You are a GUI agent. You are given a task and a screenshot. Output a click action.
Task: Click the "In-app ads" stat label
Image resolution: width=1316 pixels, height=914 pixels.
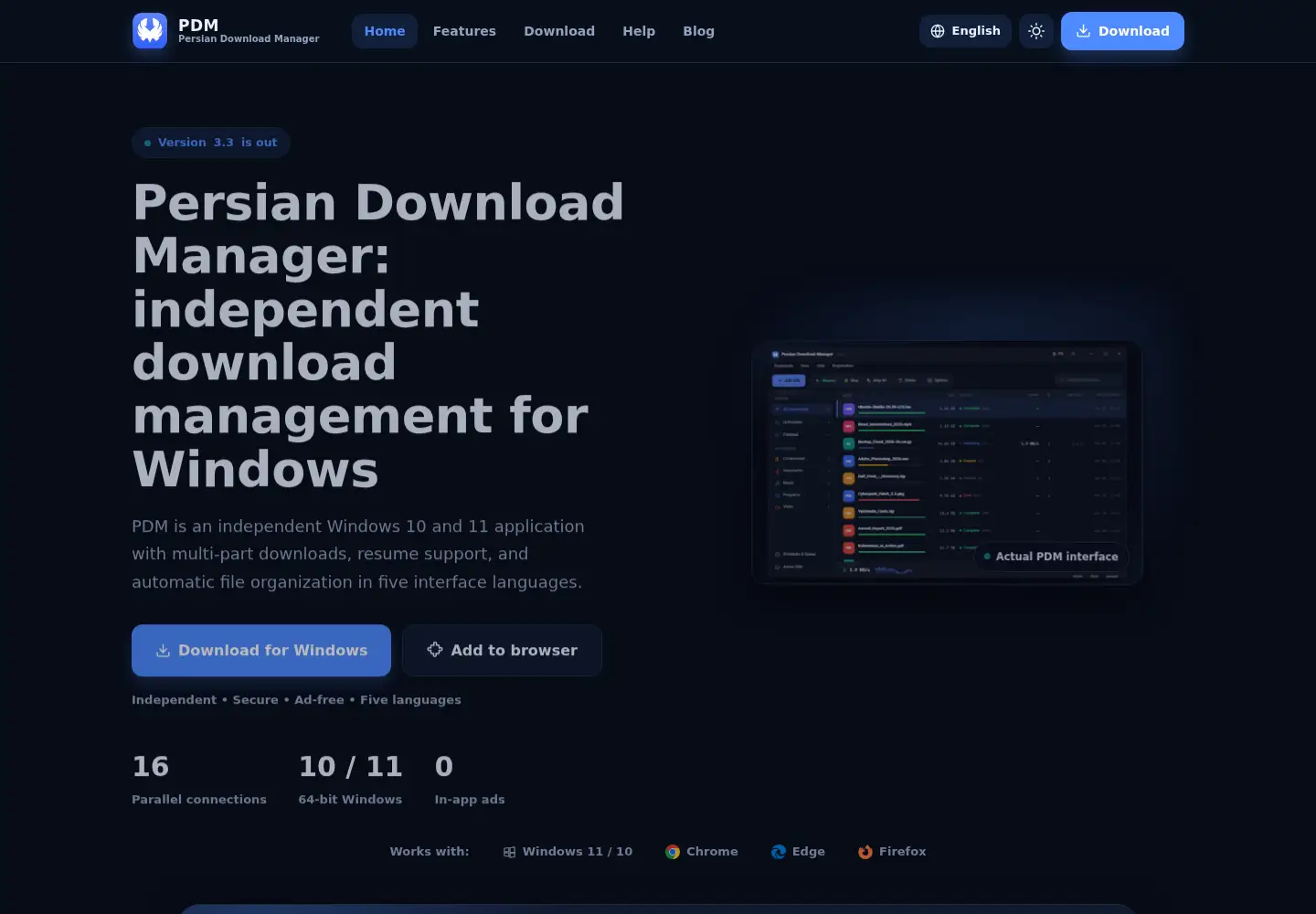point(470,800)
